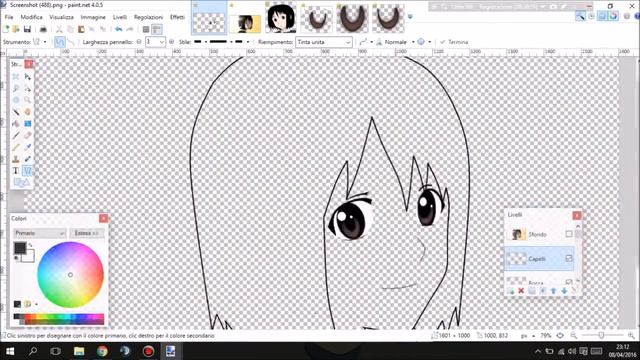Move layer down with blue arrow
Image resolution: width=640 pixels, height=360 pixels.
(564, 291)
